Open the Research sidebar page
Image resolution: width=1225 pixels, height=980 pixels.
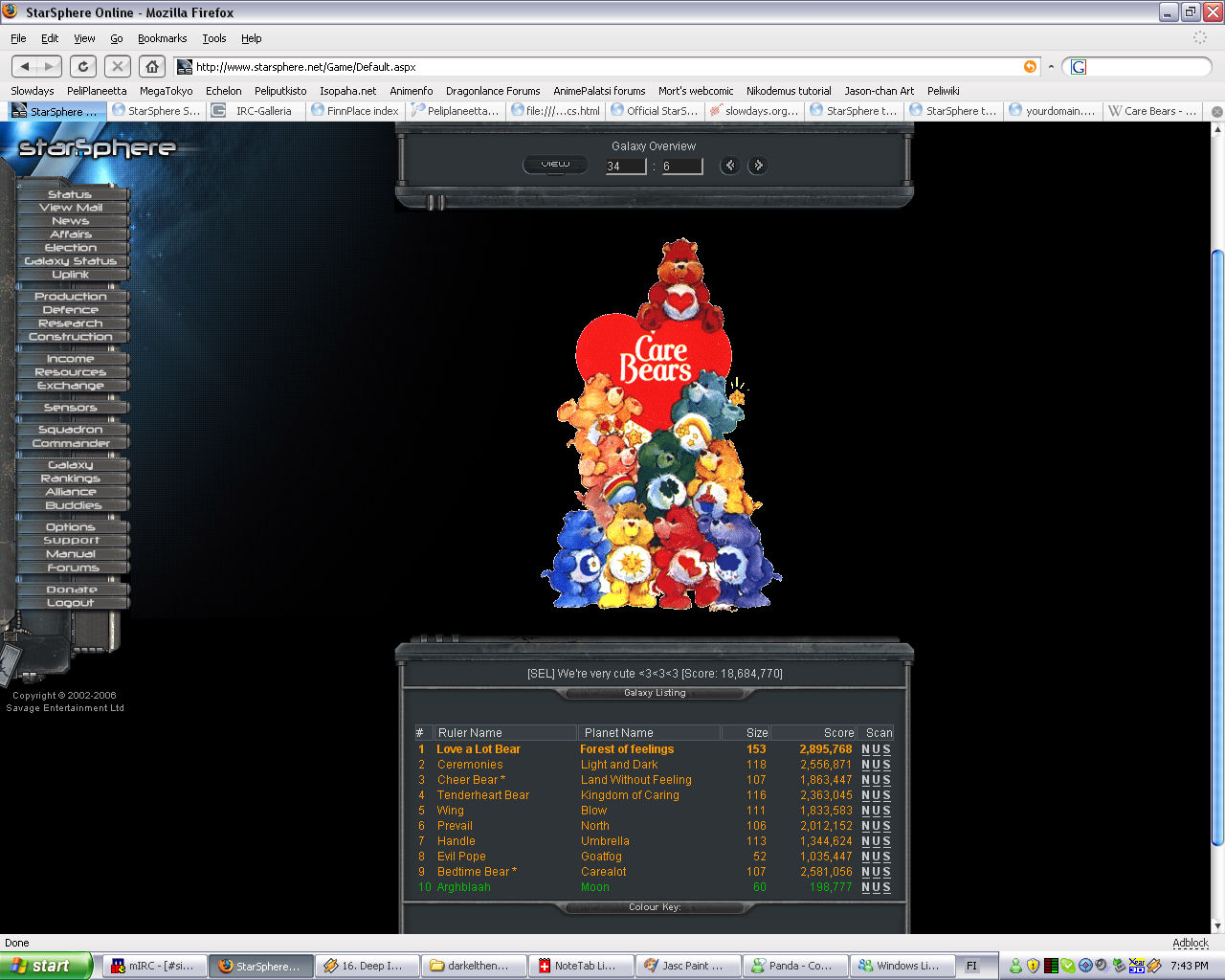tap(71, 323)
